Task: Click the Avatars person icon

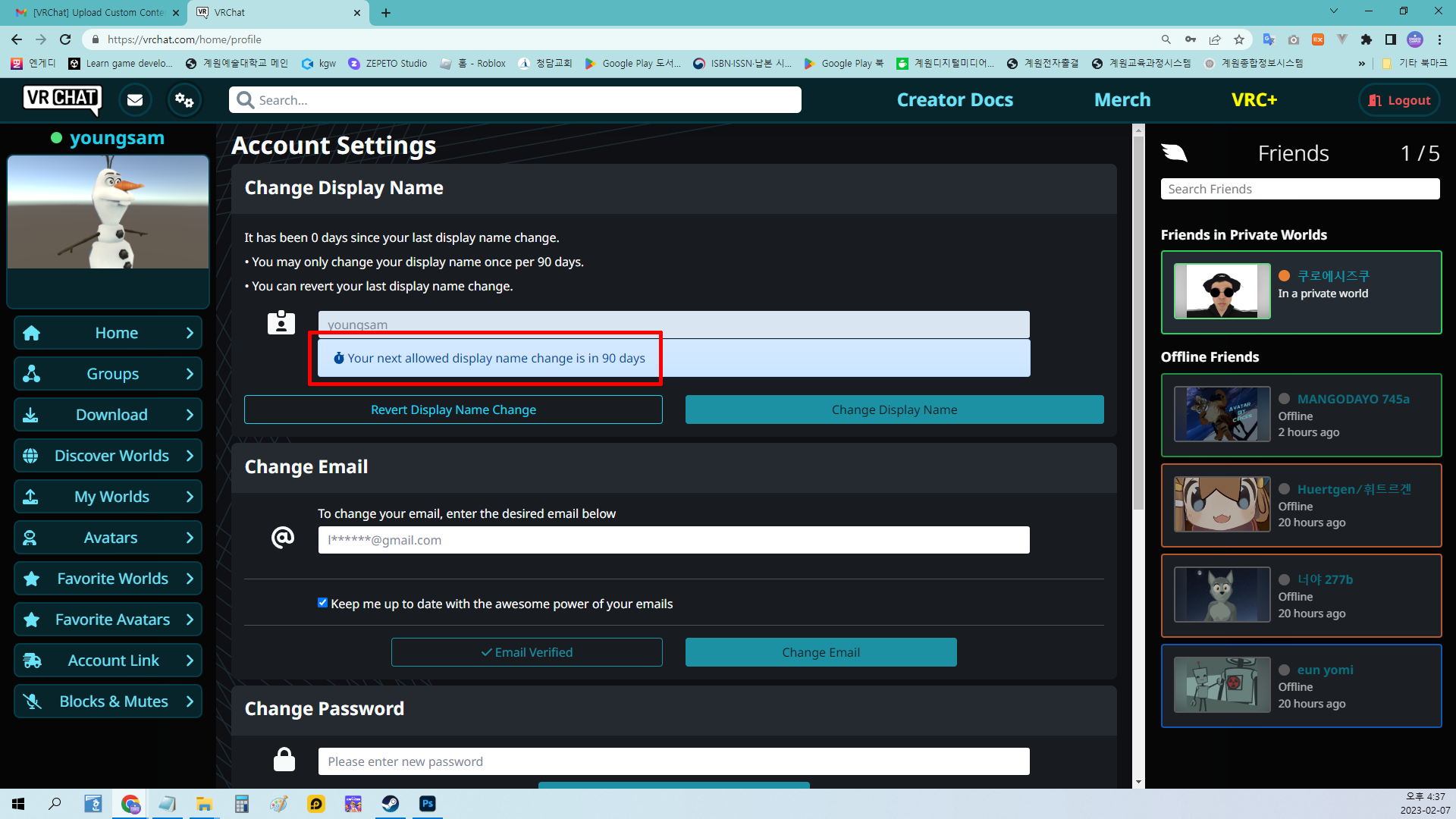Action: click(x=30, y=538)
